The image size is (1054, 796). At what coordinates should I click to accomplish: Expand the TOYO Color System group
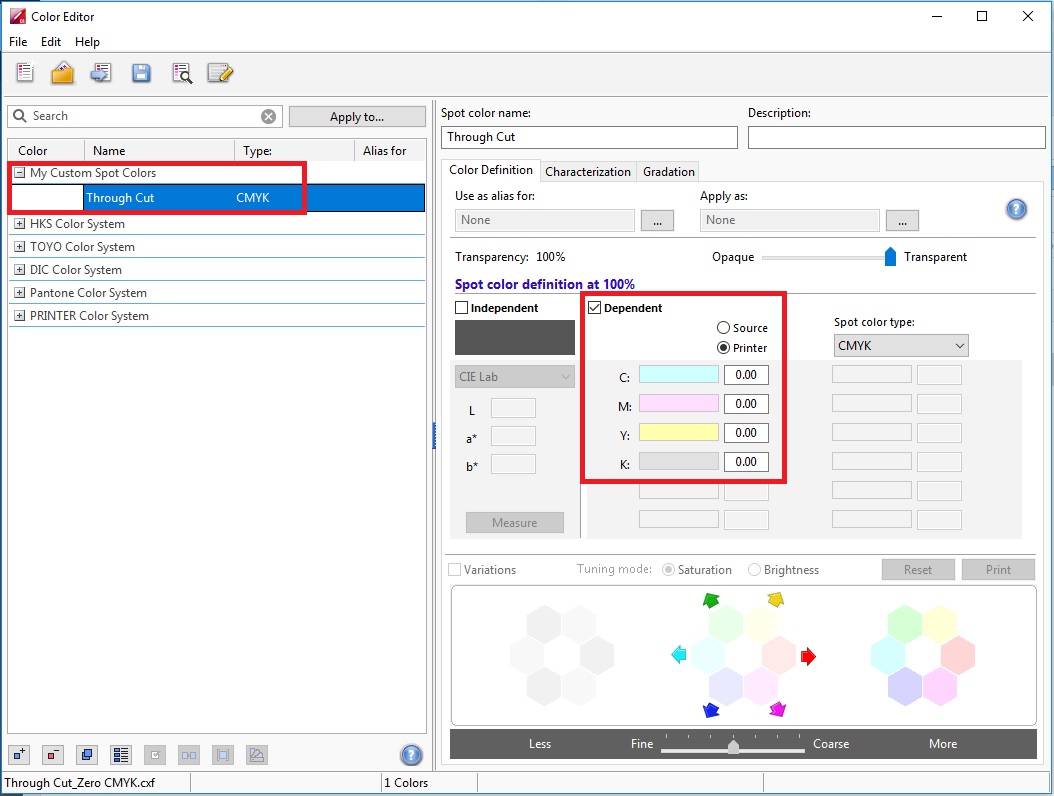[19, 247]
